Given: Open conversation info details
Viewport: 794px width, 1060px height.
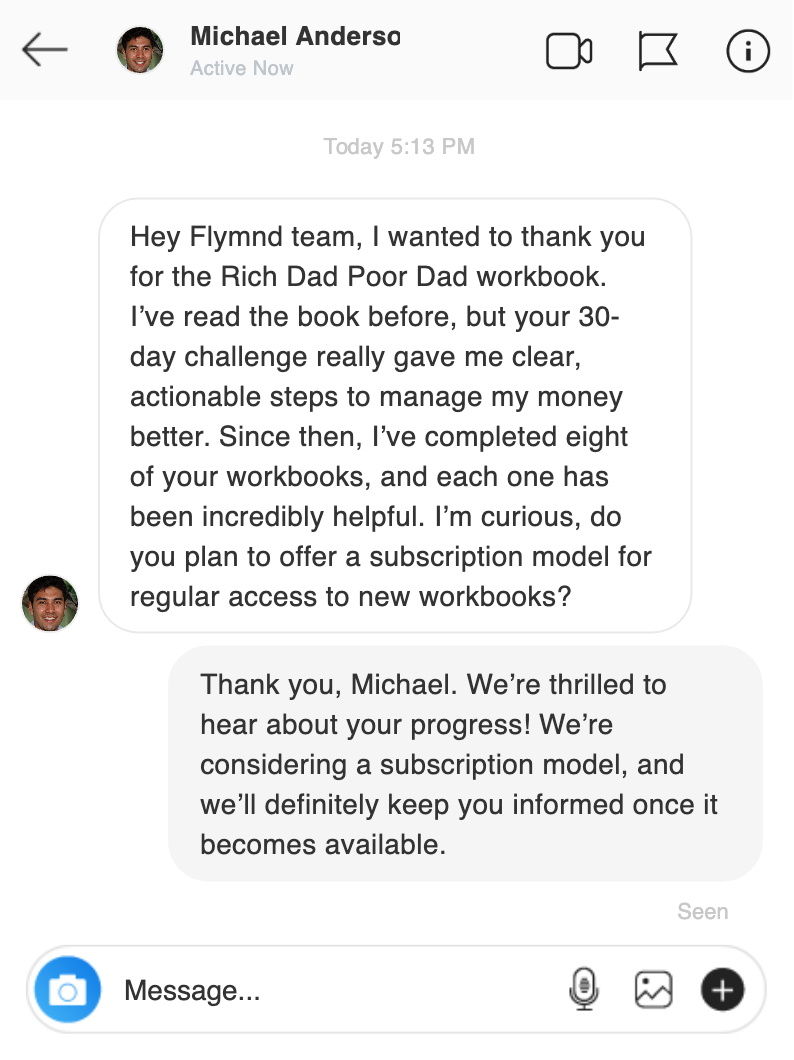Looking at the screenshot, I should click(747, 51).
